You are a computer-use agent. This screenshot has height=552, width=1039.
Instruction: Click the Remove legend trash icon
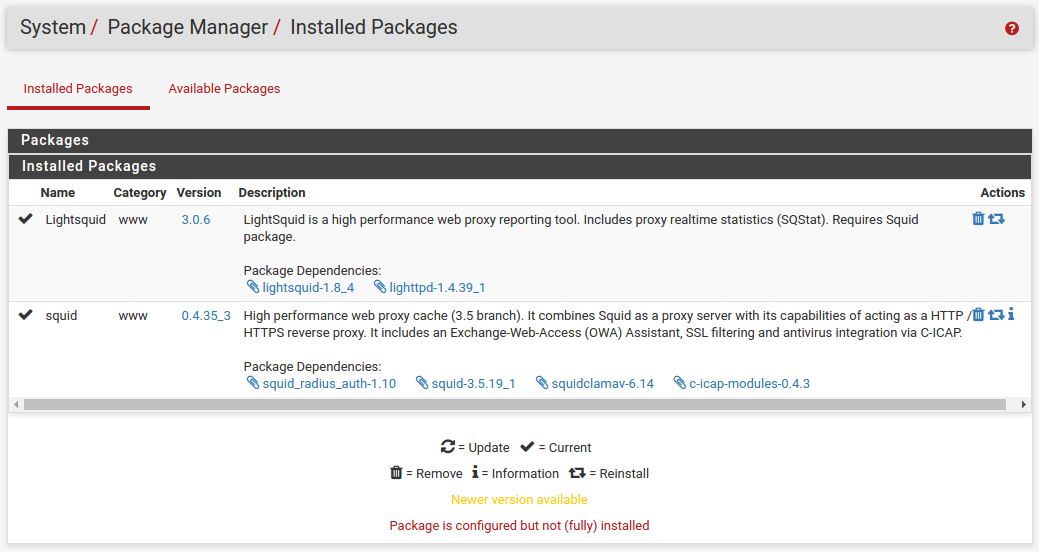[396, 472]
